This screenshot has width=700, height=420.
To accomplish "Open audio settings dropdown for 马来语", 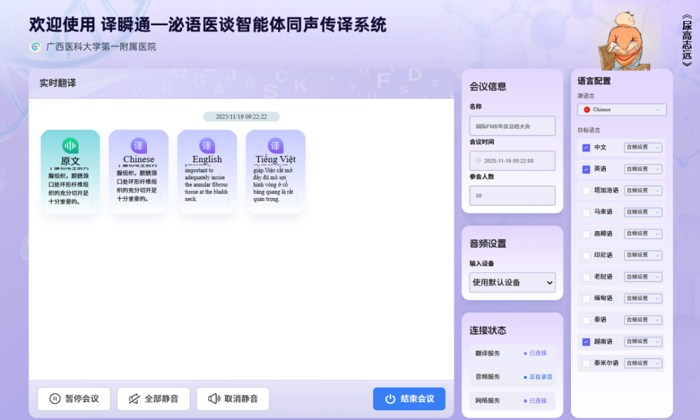I will tap(643, 212).
